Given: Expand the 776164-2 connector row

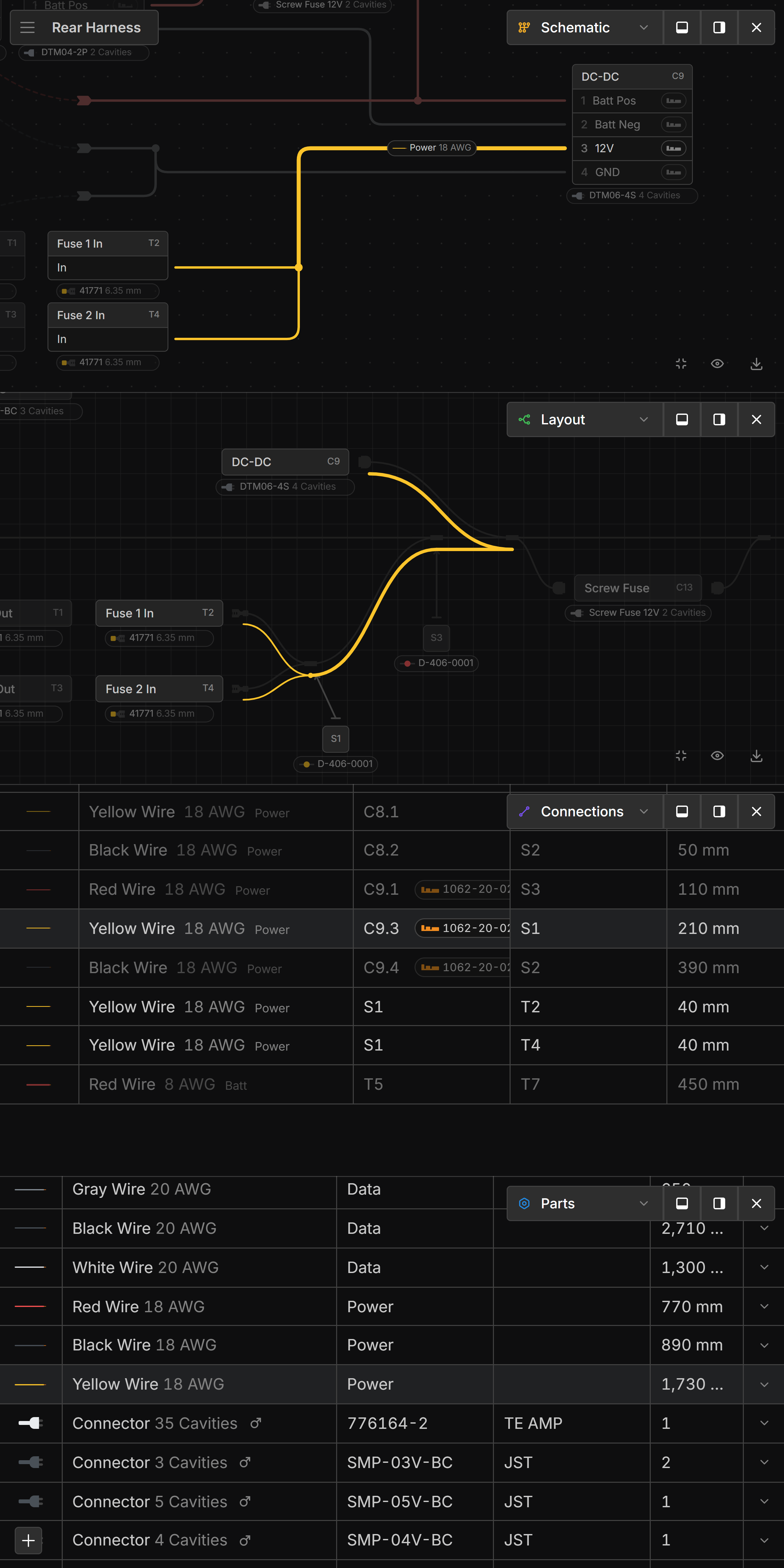Looking at the screenshot, I should click(764, 1423).
